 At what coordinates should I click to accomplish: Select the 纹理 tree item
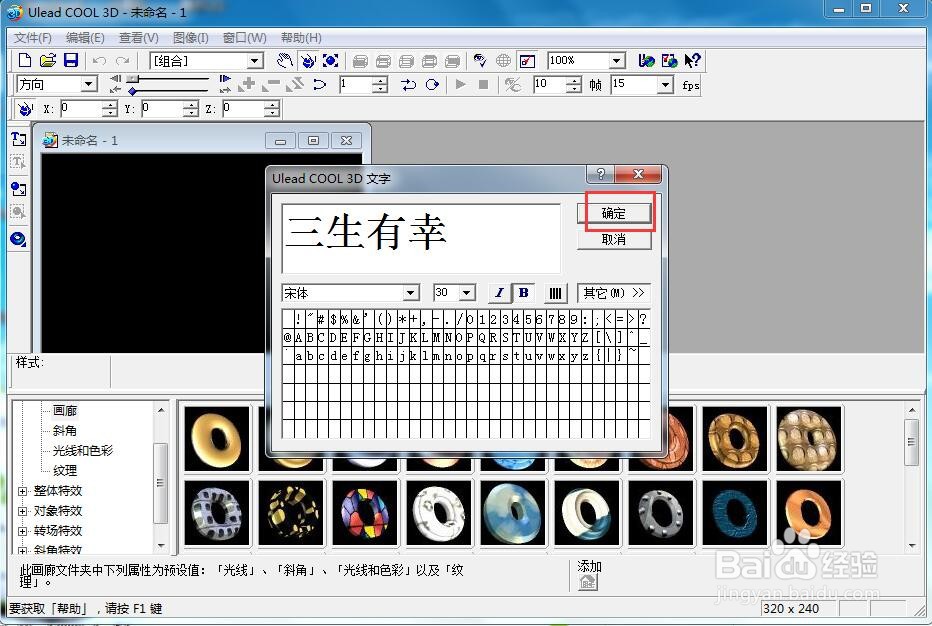[x=64, y=471]
